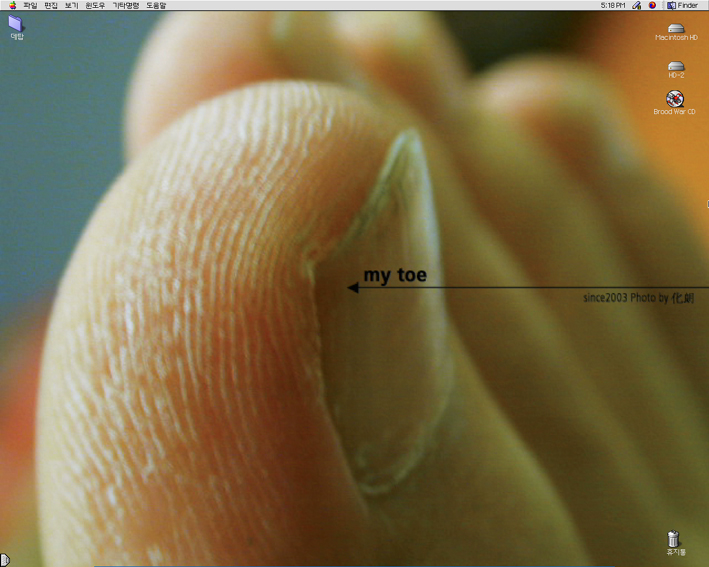Image resolution: width=709 pixels, height=567 pixels.
Task: Open the 도움말 (Help) menu
Action: pyautogui.click(x=156, y=5)
